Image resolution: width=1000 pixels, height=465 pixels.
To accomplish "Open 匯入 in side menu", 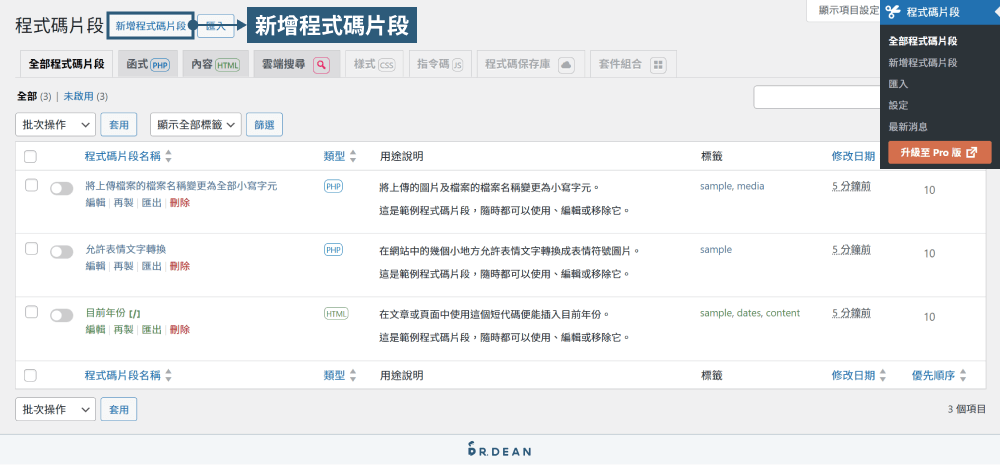I will click(x=898, y=84).
